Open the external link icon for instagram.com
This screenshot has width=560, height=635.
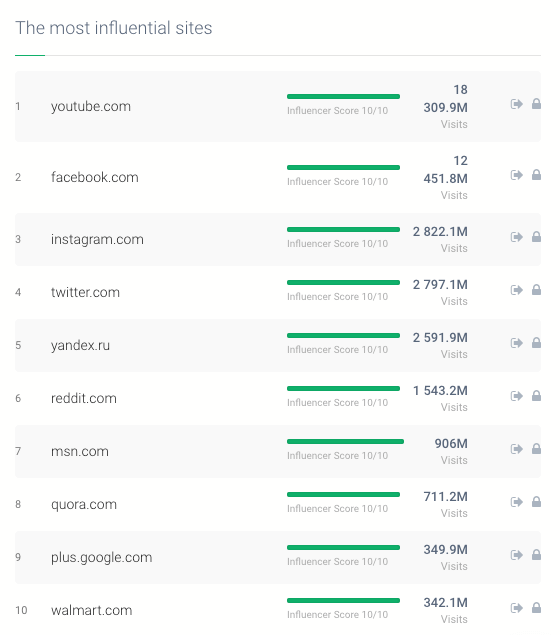516,237
